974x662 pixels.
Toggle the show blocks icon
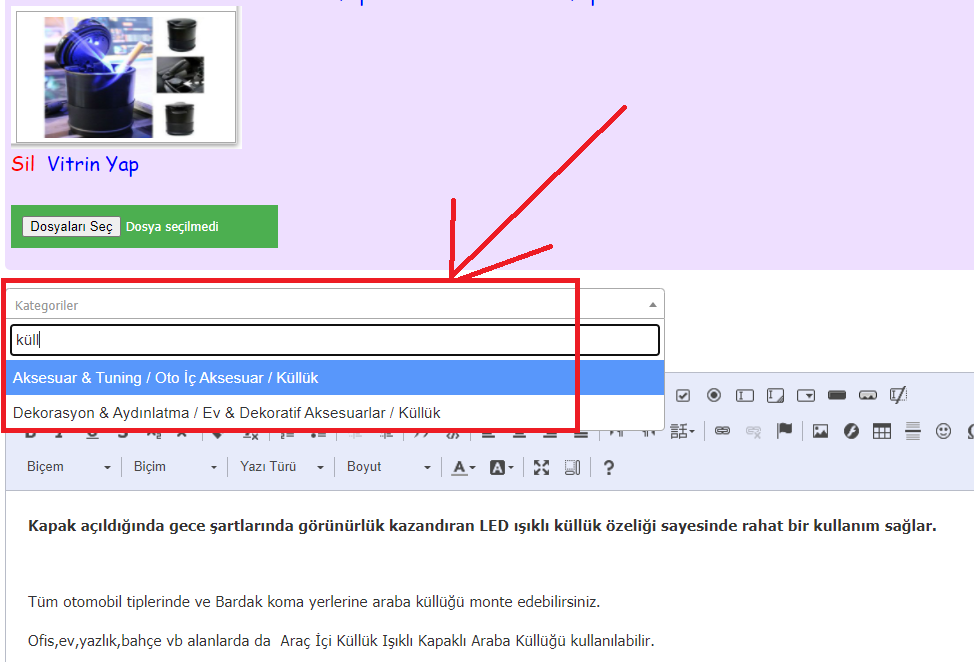[x=572, y=467]
